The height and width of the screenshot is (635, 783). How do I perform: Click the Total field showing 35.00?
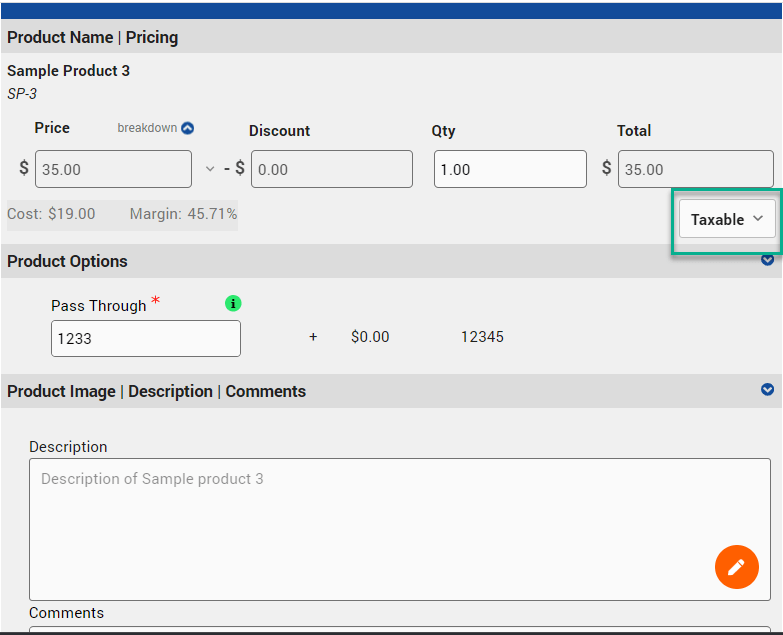coord(696,169)
